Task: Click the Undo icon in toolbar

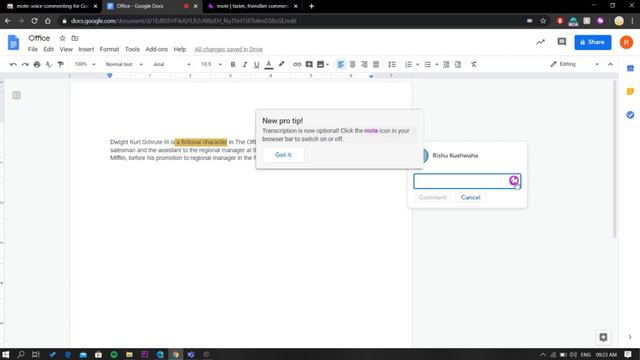Action: point(13,64)
